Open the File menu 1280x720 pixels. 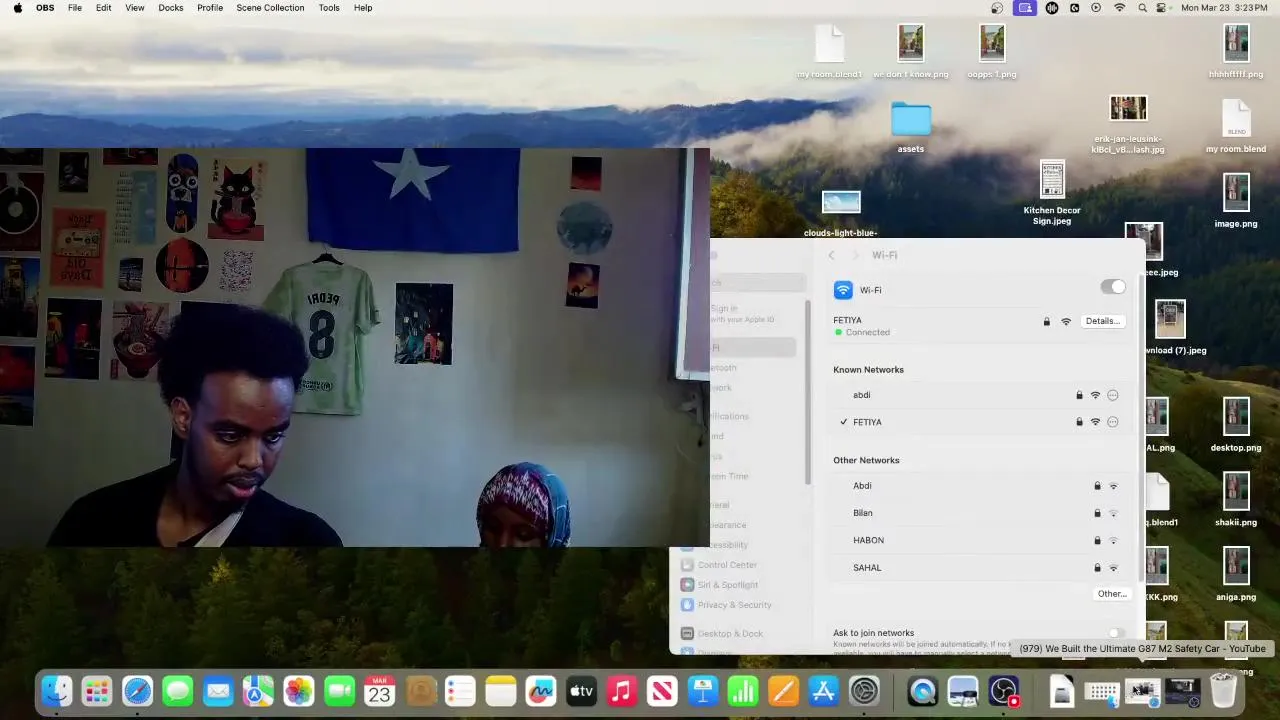click(75, 7)
